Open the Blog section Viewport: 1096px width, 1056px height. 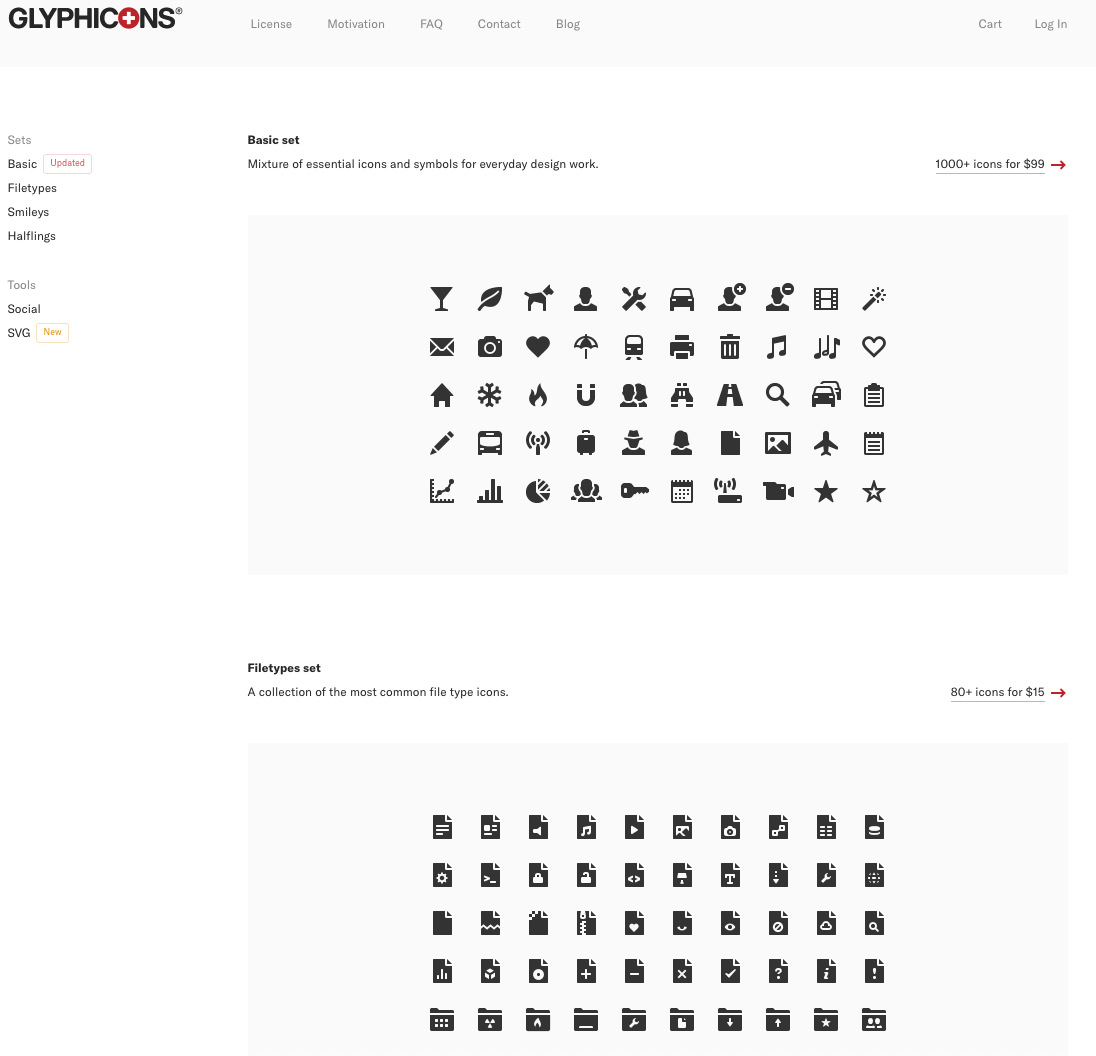(567, 24)
